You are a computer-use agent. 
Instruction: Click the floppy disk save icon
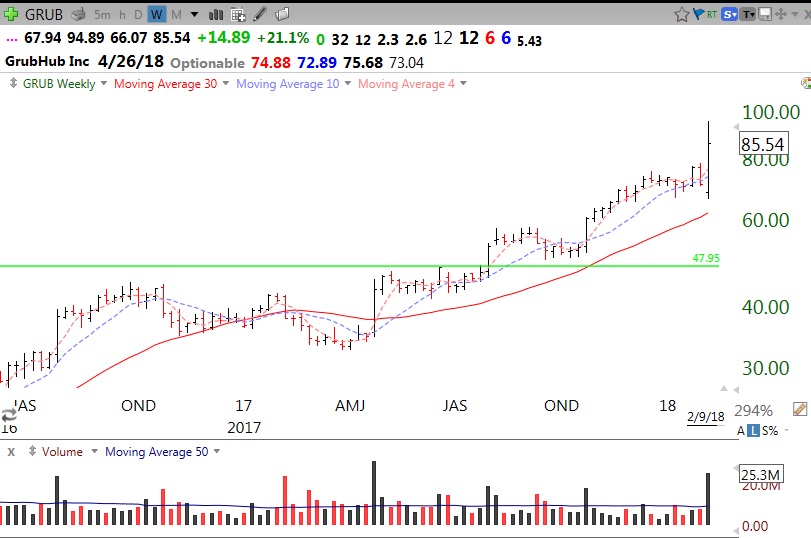click(x=764, y=14)
